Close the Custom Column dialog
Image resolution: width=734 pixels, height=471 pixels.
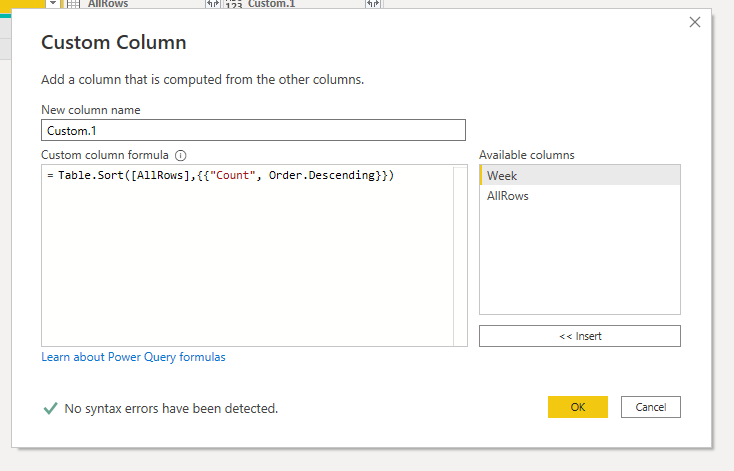tap(695, 22)
